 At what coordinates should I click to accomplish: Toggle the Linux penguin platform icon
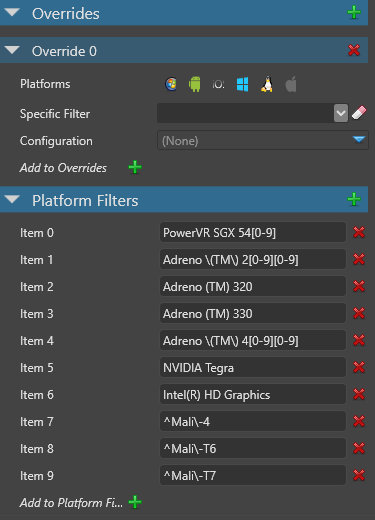[267, 84]
